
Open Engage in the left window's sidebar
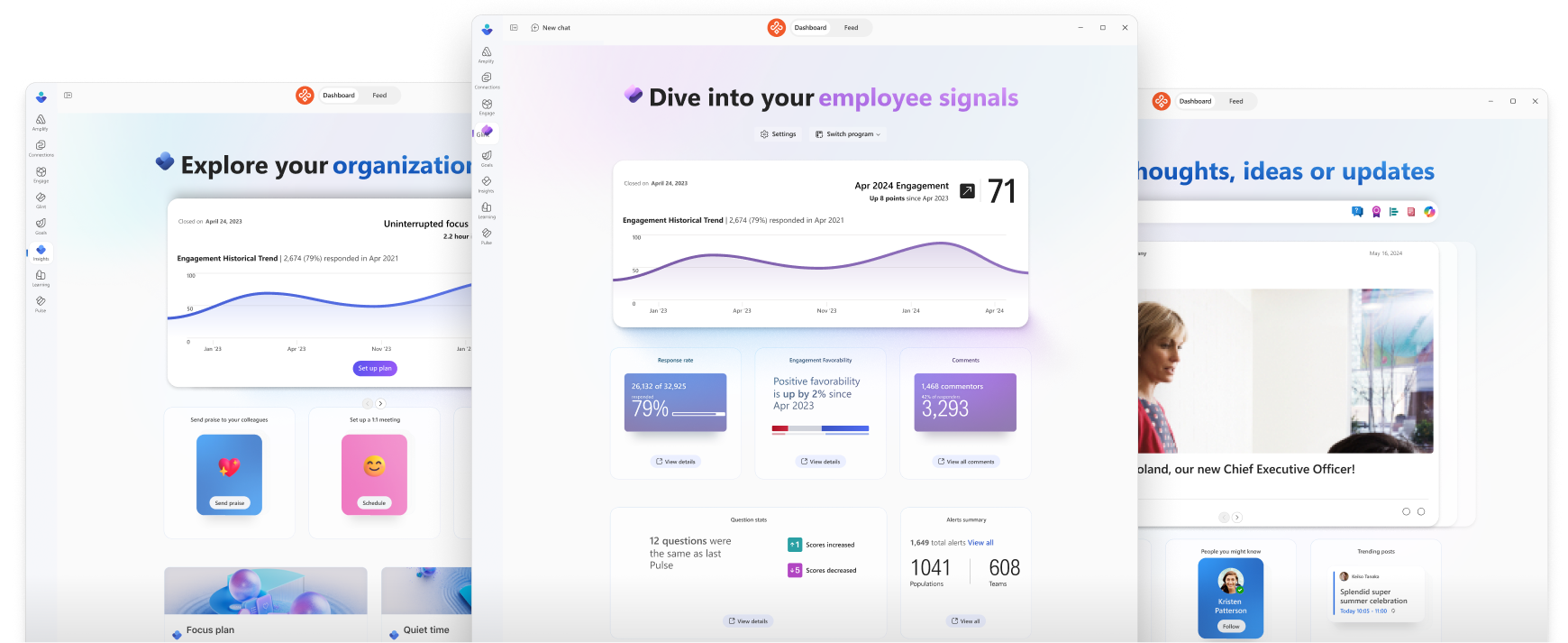(41, 174)
